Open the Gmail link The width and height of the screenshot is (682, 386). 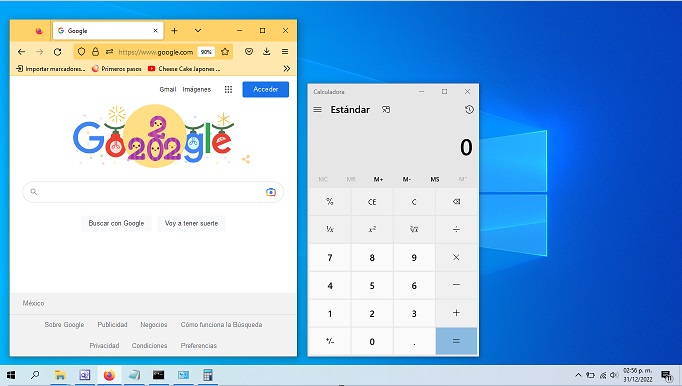click(x=168, y=89)
